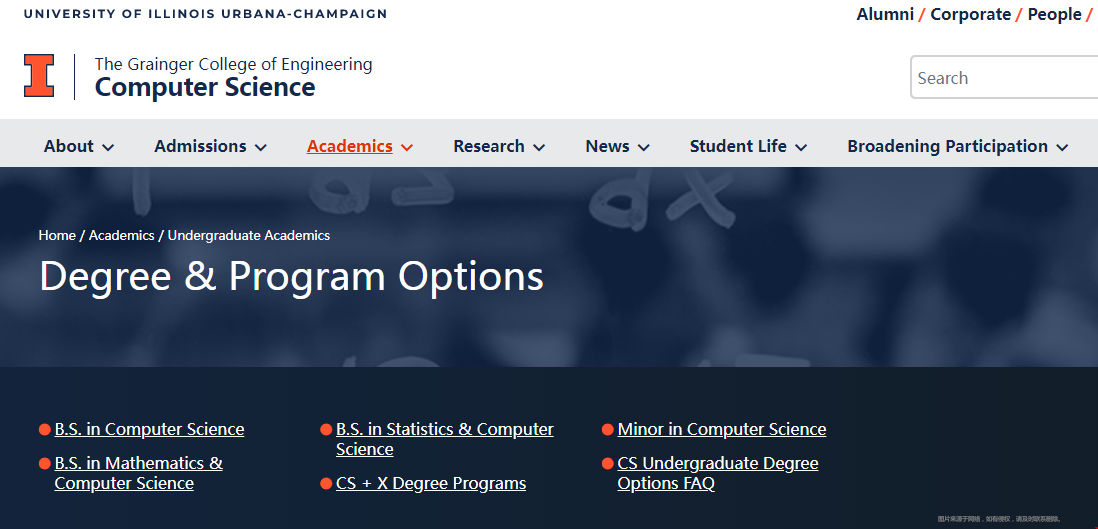The height and width of the screenshot is (529, 1098).
Task: Open B.S. in Statistics & Computer Science
Action: pos(445,439)
